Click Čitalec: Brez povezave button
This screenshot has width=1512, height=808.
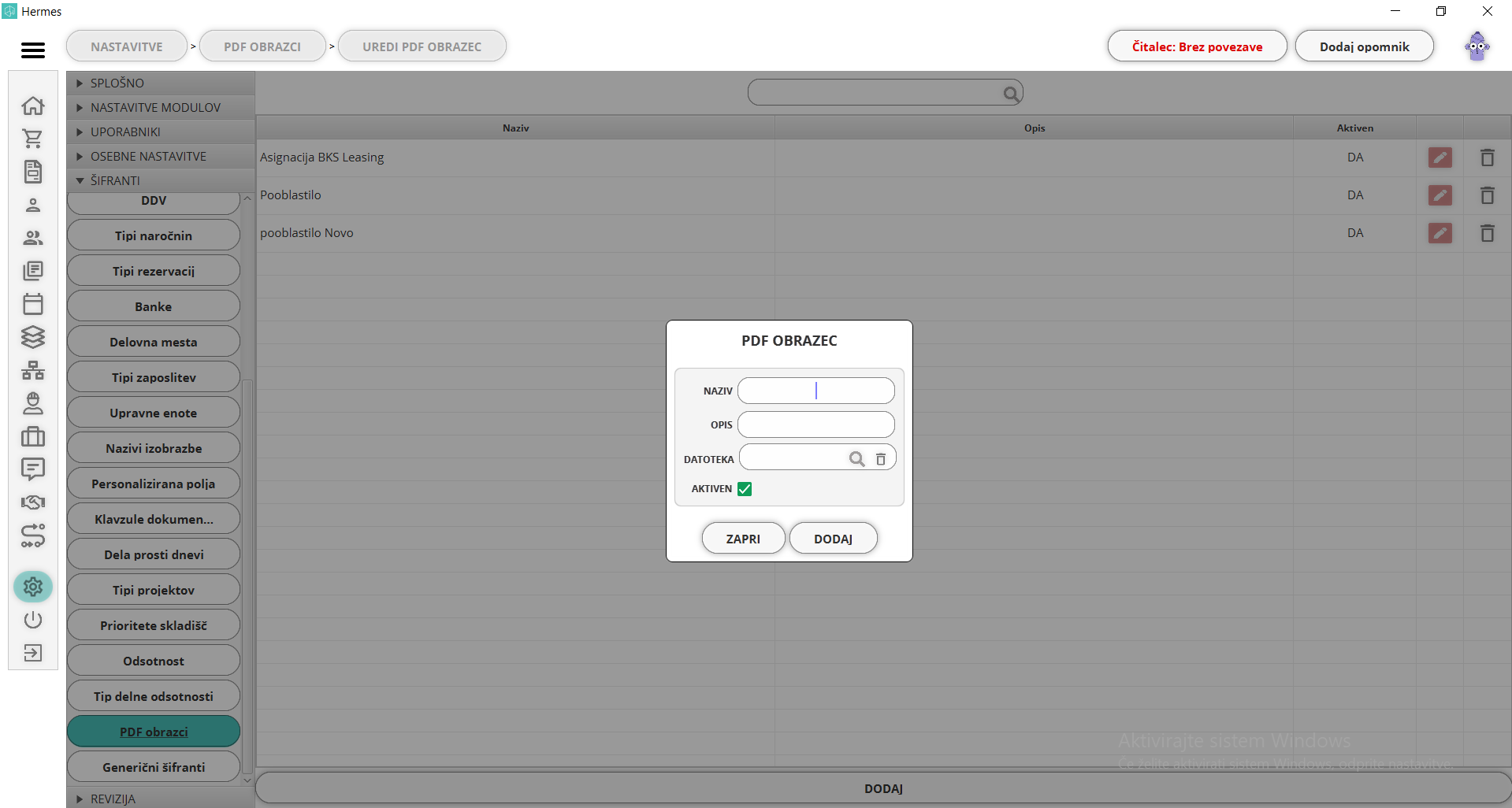click(1197, 46)
